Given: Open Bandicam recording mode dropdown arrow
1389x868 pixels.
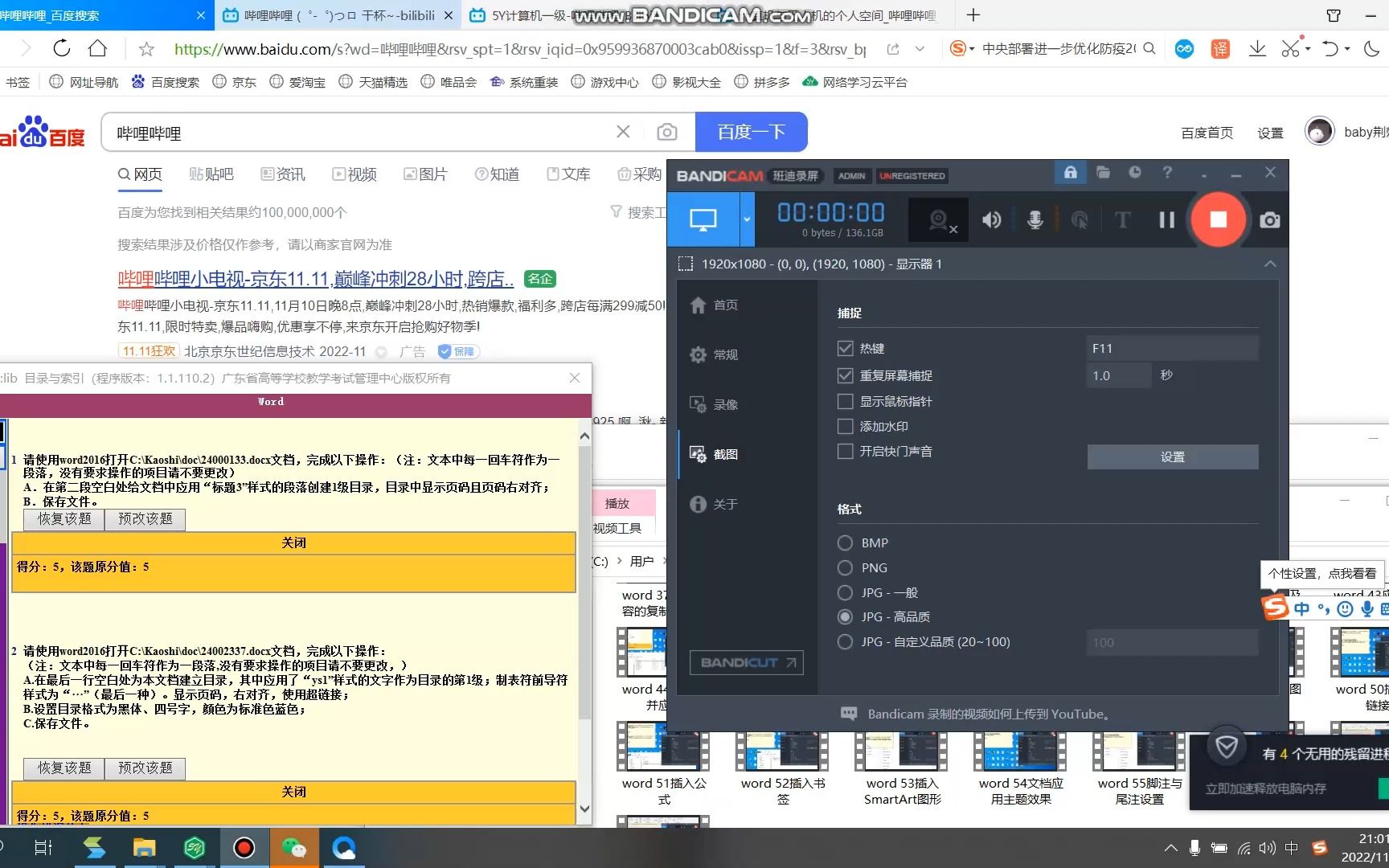Looking at the screenshot, I should tap(748, 219).
